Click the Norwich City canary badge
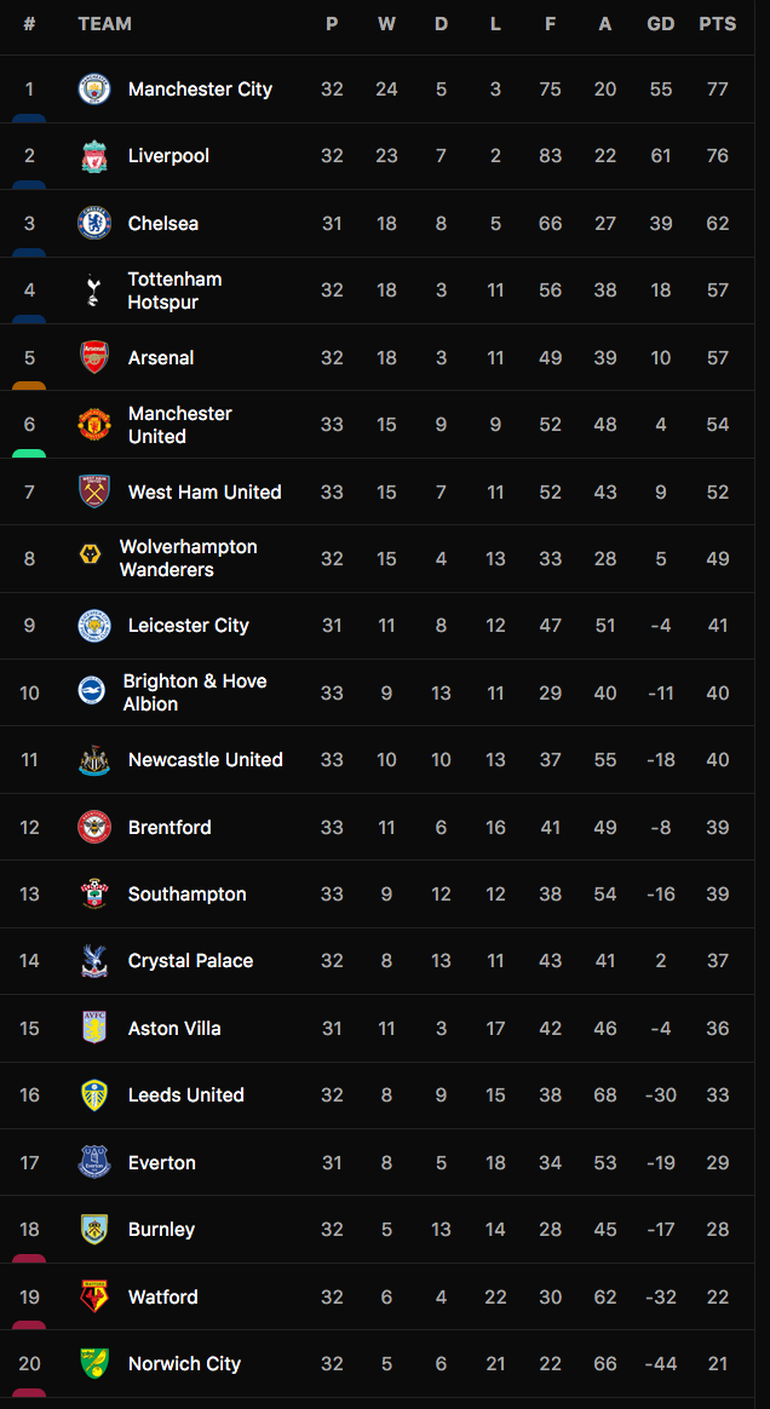This screenshot has height=1409, width=770. [94, 1364]
